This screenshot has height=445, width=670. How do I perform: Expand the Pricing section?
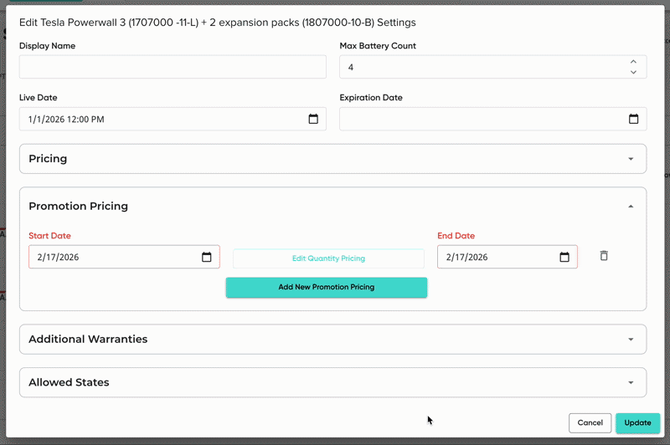630,159
